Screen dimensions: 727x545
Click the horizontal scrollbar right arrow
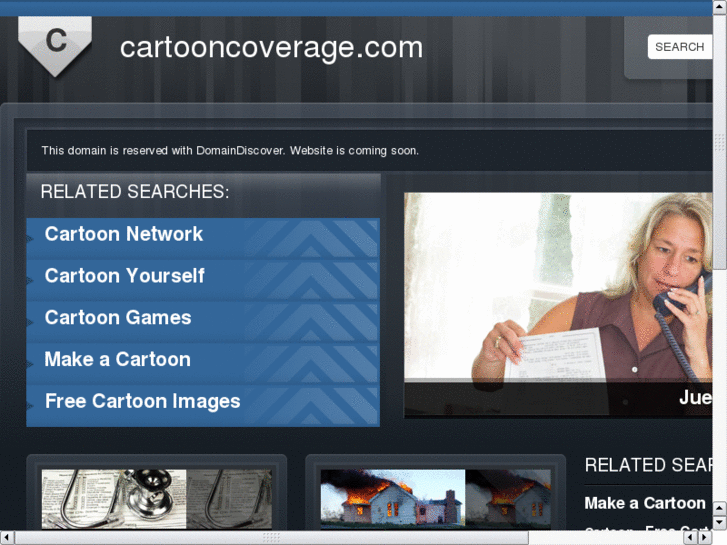705,538
